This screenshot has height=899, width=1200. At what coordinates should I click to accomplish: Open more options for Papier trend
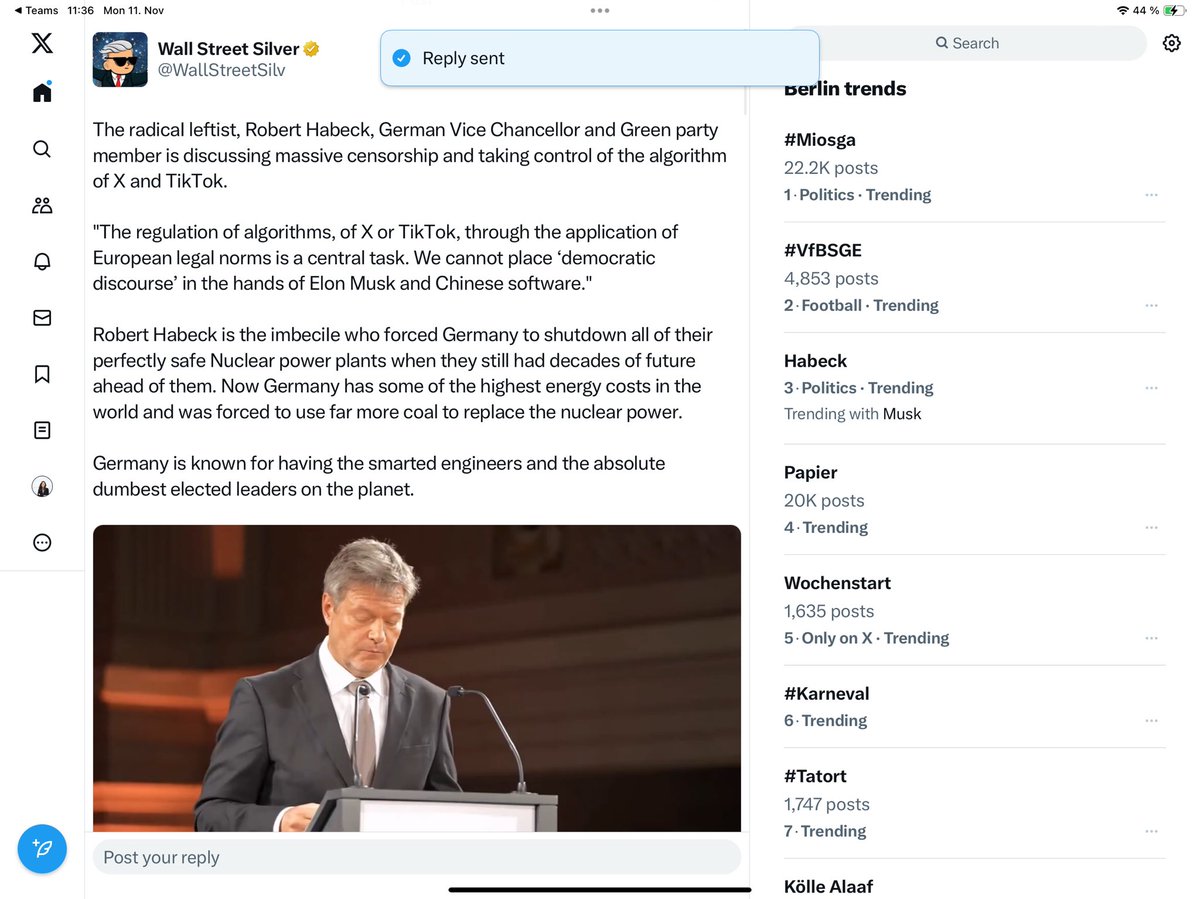1151,528
